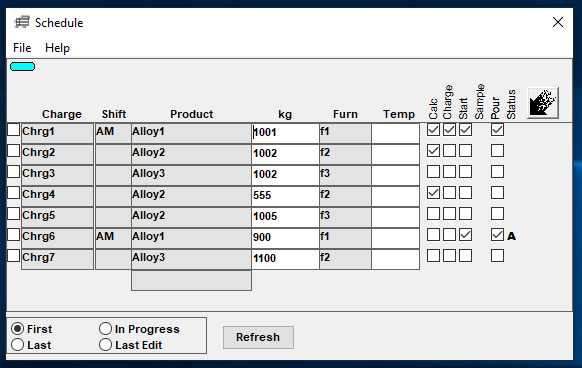Click the Refresh button
This screenshot has height=368, width=582.
click(258, 337)
